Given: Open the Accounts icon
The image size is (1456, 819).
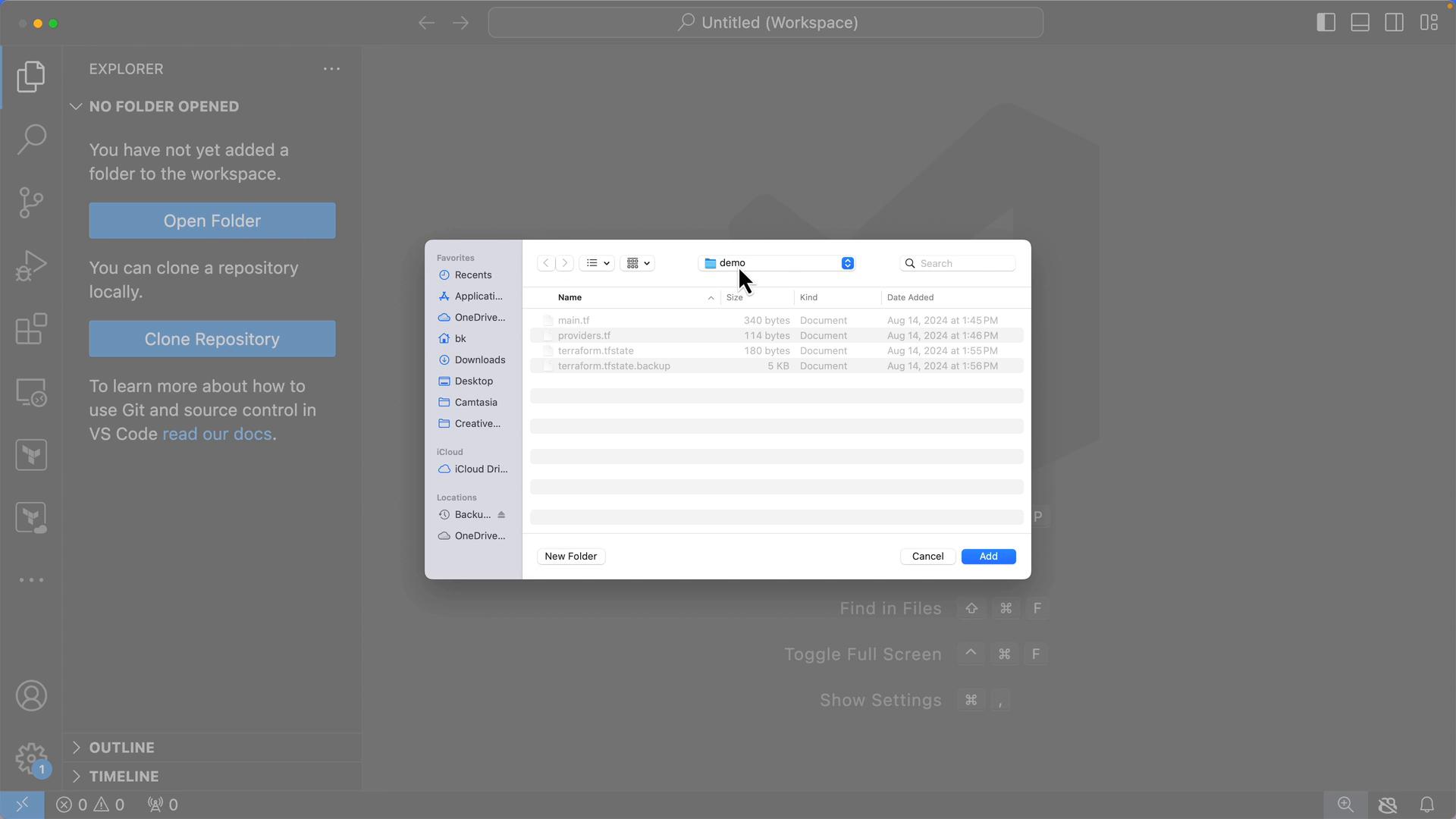Looking at the screenshot, I should (31, 696).
